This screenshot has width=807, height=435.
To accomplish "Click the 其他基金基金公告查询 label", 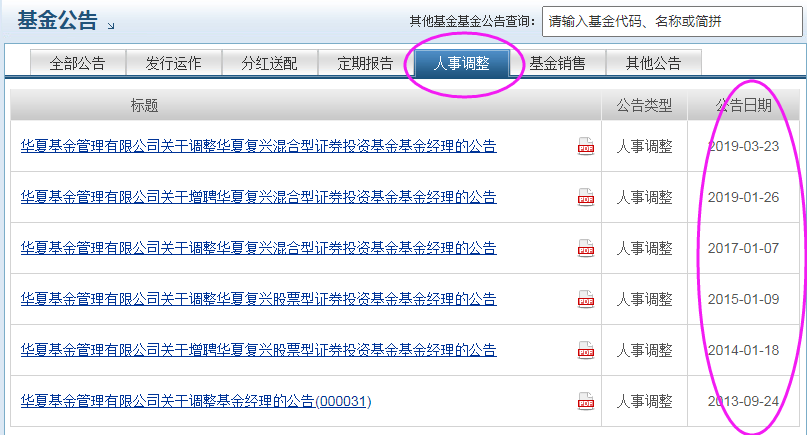I will (x=472, y=22).
